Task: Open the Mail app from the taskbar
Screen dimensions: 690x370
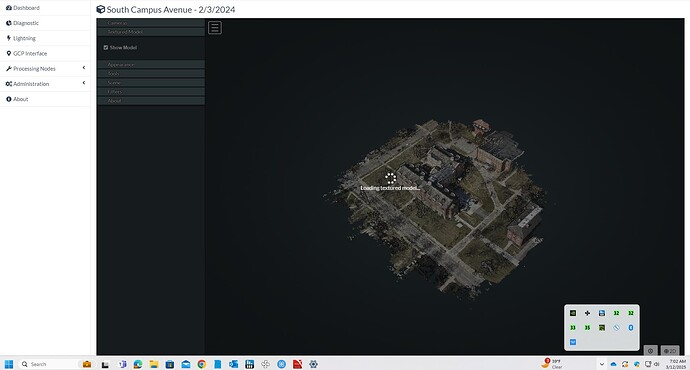Action: [186, 364]
